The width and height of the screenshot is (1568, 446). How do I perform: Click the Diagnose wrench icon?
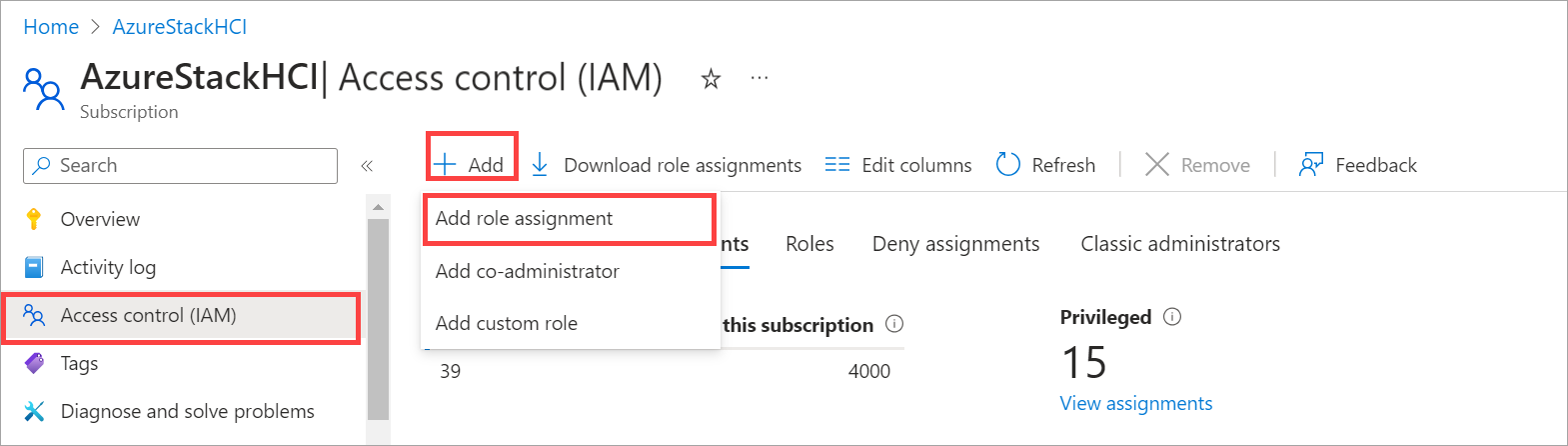34,411
